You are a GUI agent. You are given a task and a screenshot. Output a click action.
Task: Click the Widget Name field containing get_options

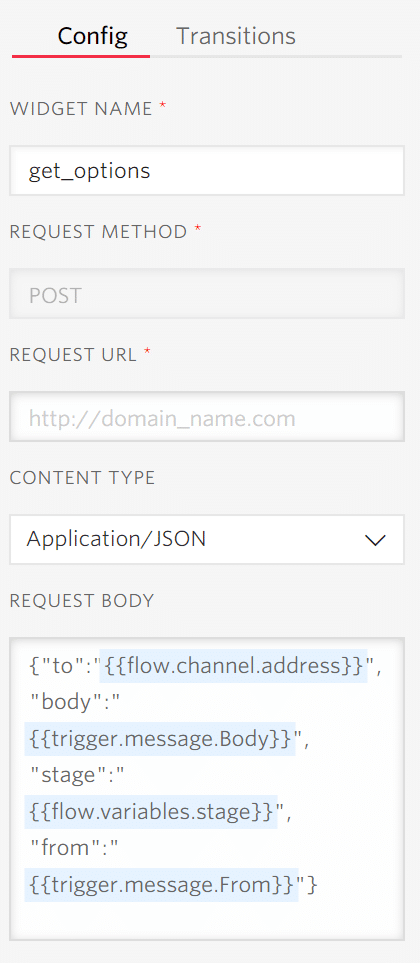pos(207,171)
